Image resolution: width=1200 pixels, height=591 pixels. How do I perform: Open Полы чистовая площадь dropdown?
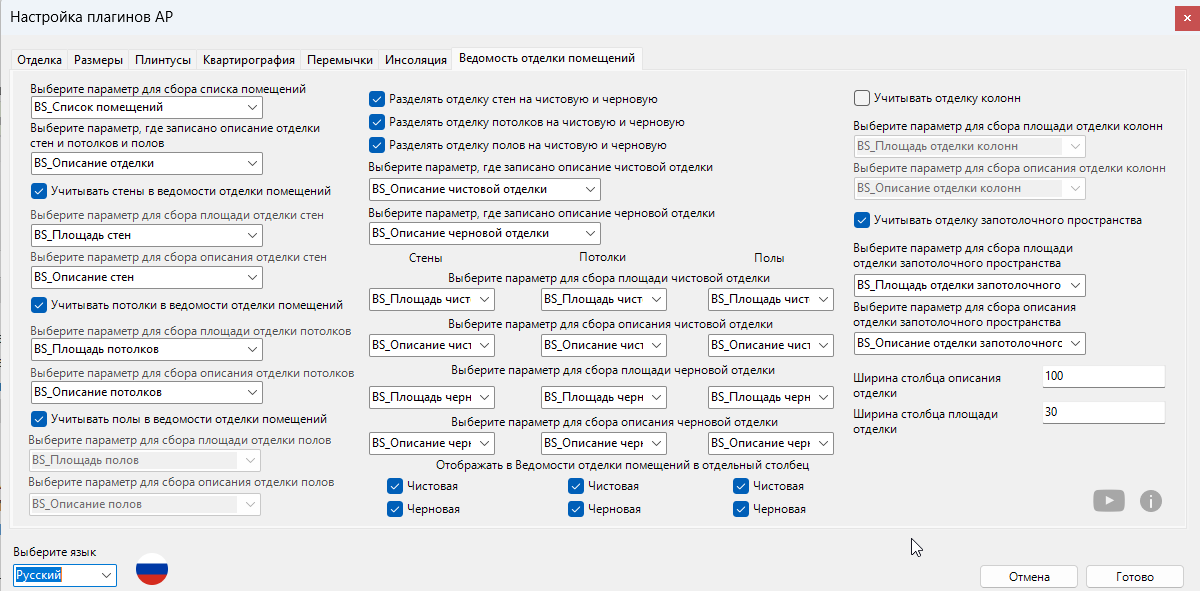coord(770,299)
